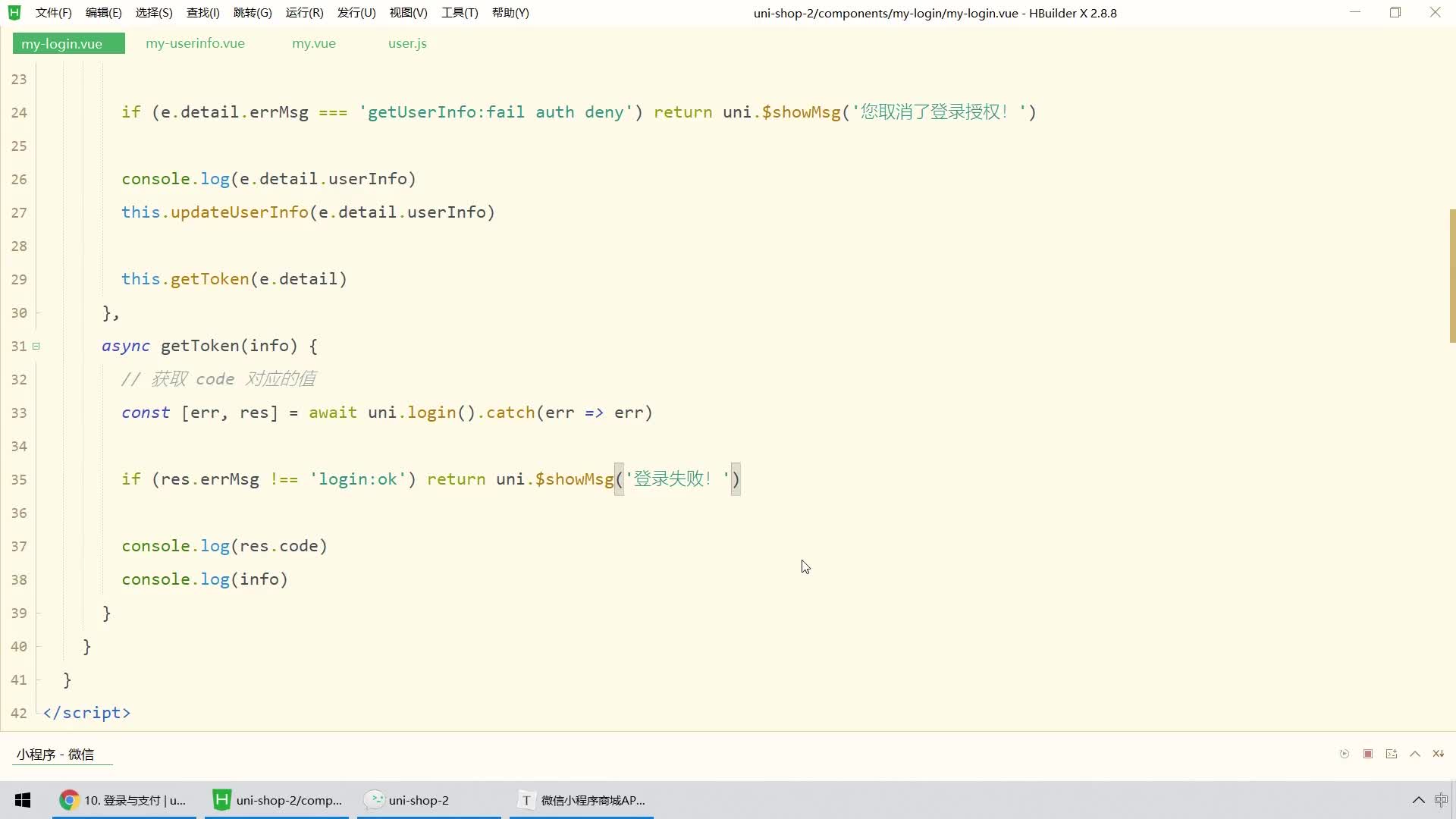The width and height of the screenshot is (1456, 819).
Task: Open the user.js editor tab
Action: [407, 43]
